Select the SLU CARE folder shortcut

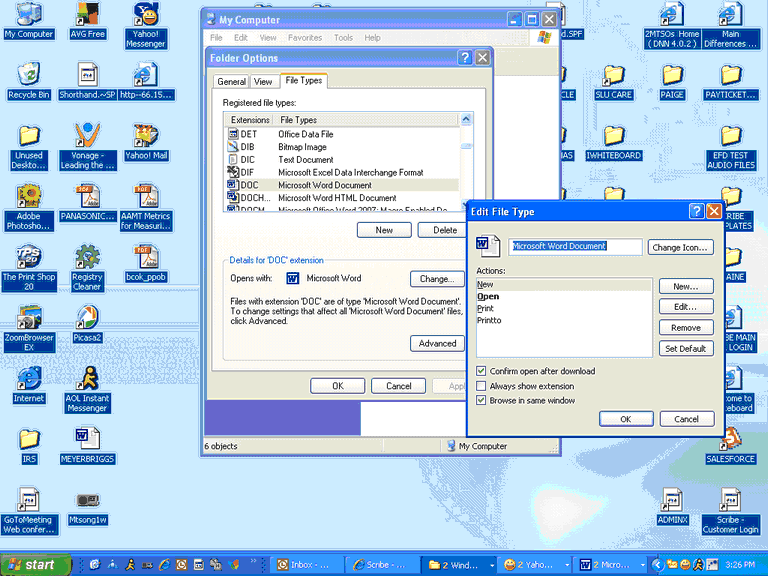[613, 81]
